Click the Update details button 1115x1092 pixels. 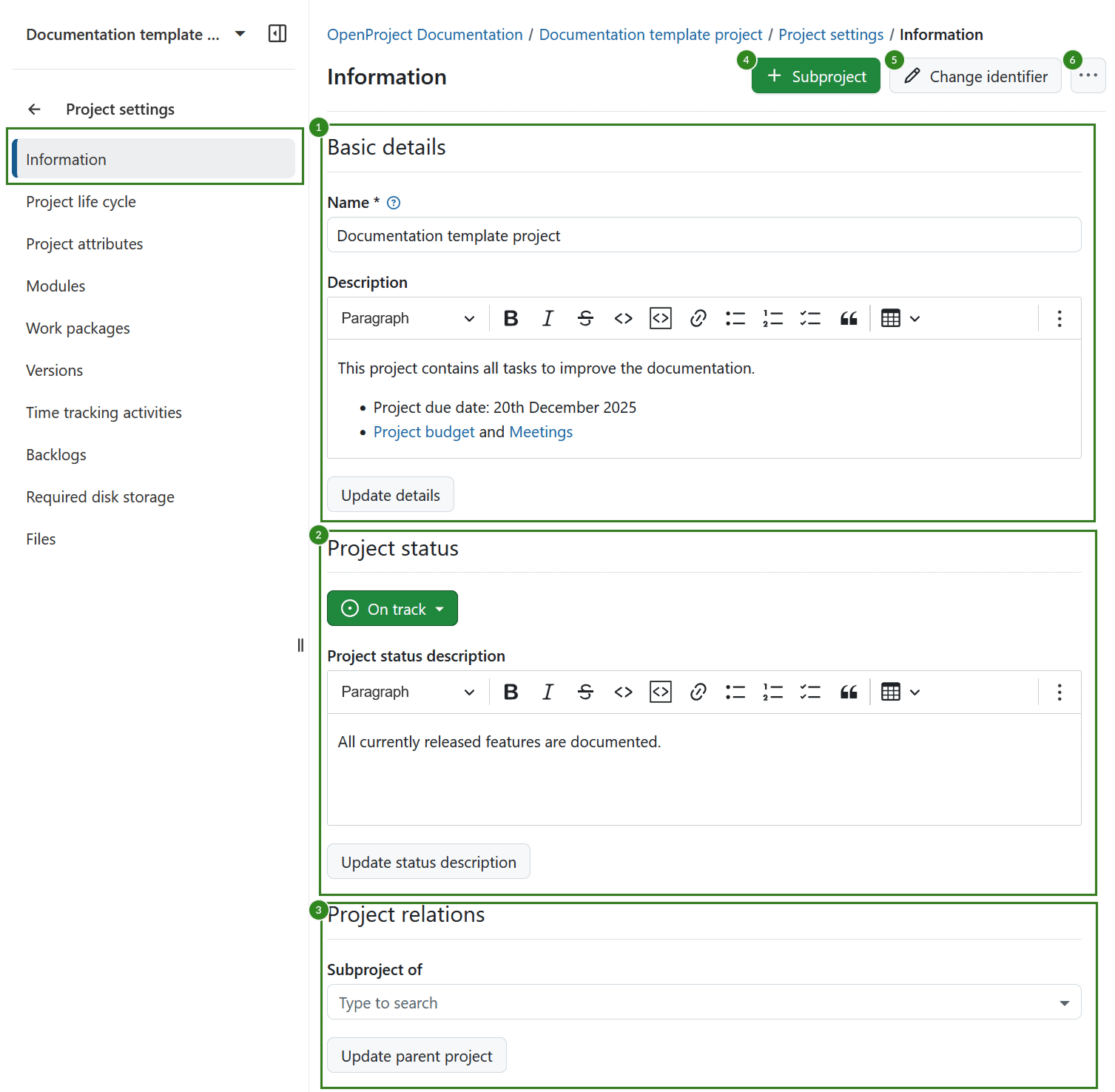click(x=390, y=495)
